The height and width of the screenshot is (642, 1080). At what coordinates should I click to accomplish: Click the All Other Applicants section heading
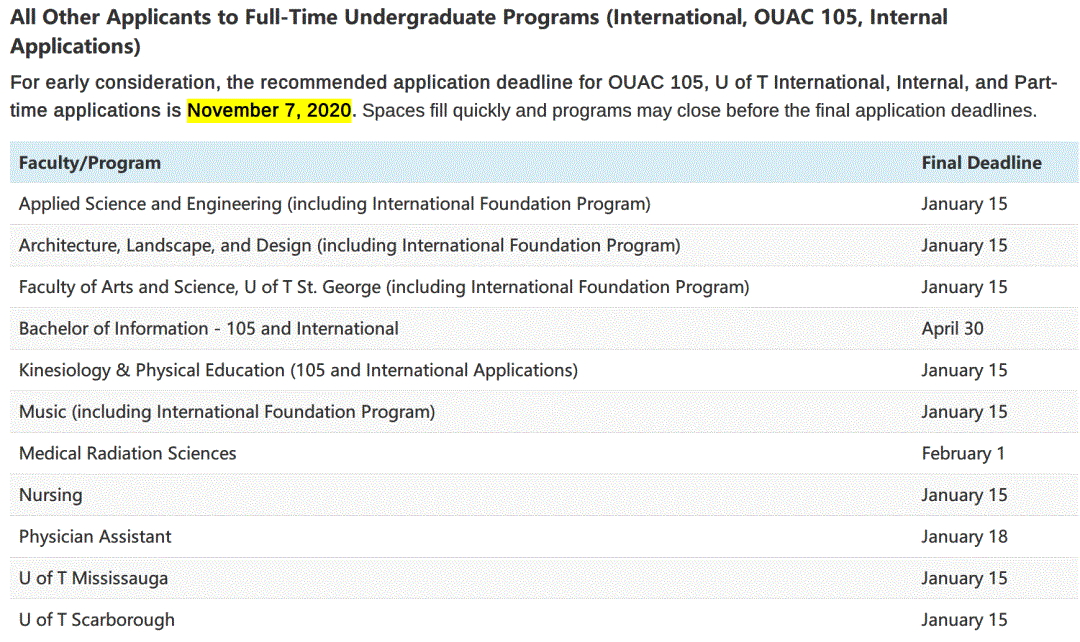click(x=479, y=31)
